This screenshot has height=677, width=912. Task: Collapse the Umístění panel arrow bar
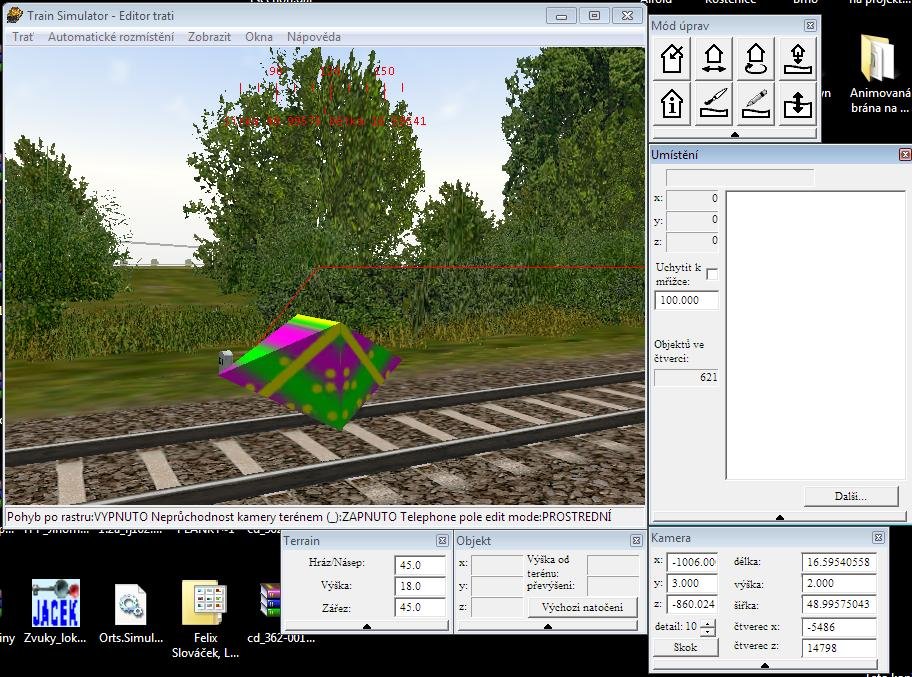(x=780, y=517)
